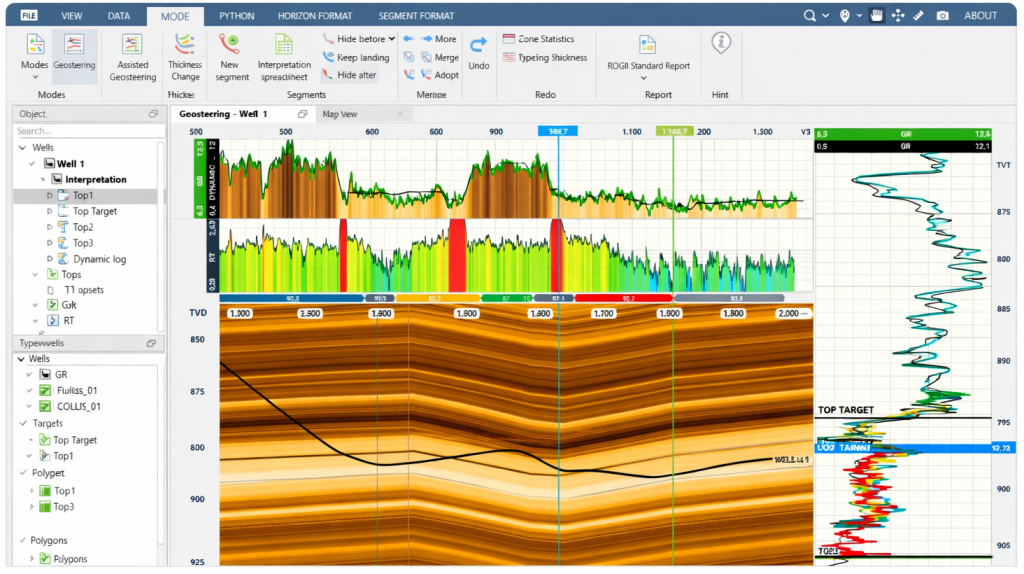Click the ABOUT menu item
This screenshot has height=574, width=1024.
pos(980,16)
